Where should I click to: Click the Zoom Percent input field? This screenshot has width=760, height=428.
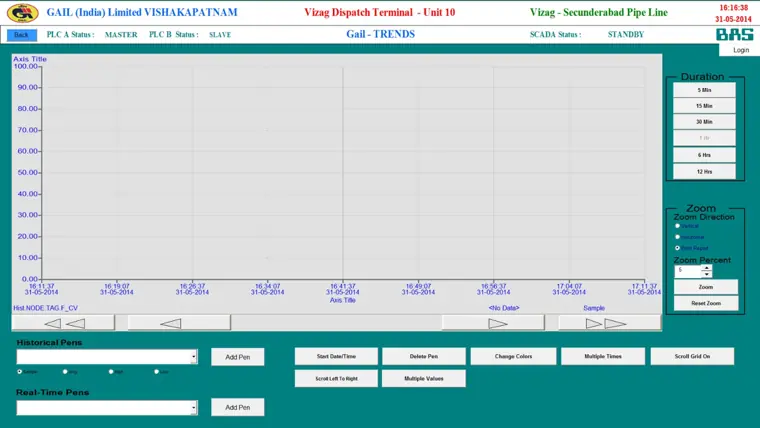688,271
